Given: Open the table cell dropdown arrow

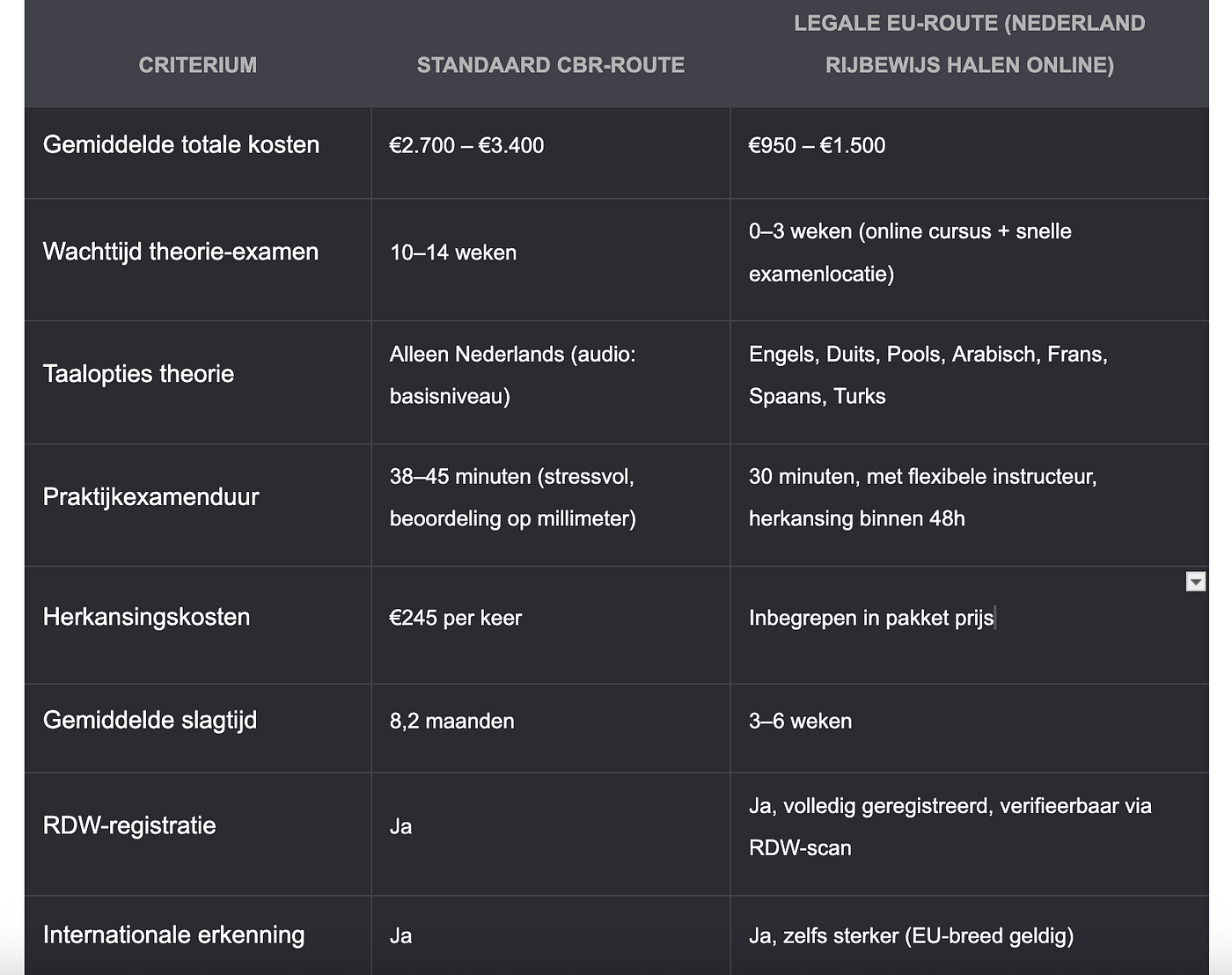Looking at the screenshot, I should click(x=1195, y=582).
